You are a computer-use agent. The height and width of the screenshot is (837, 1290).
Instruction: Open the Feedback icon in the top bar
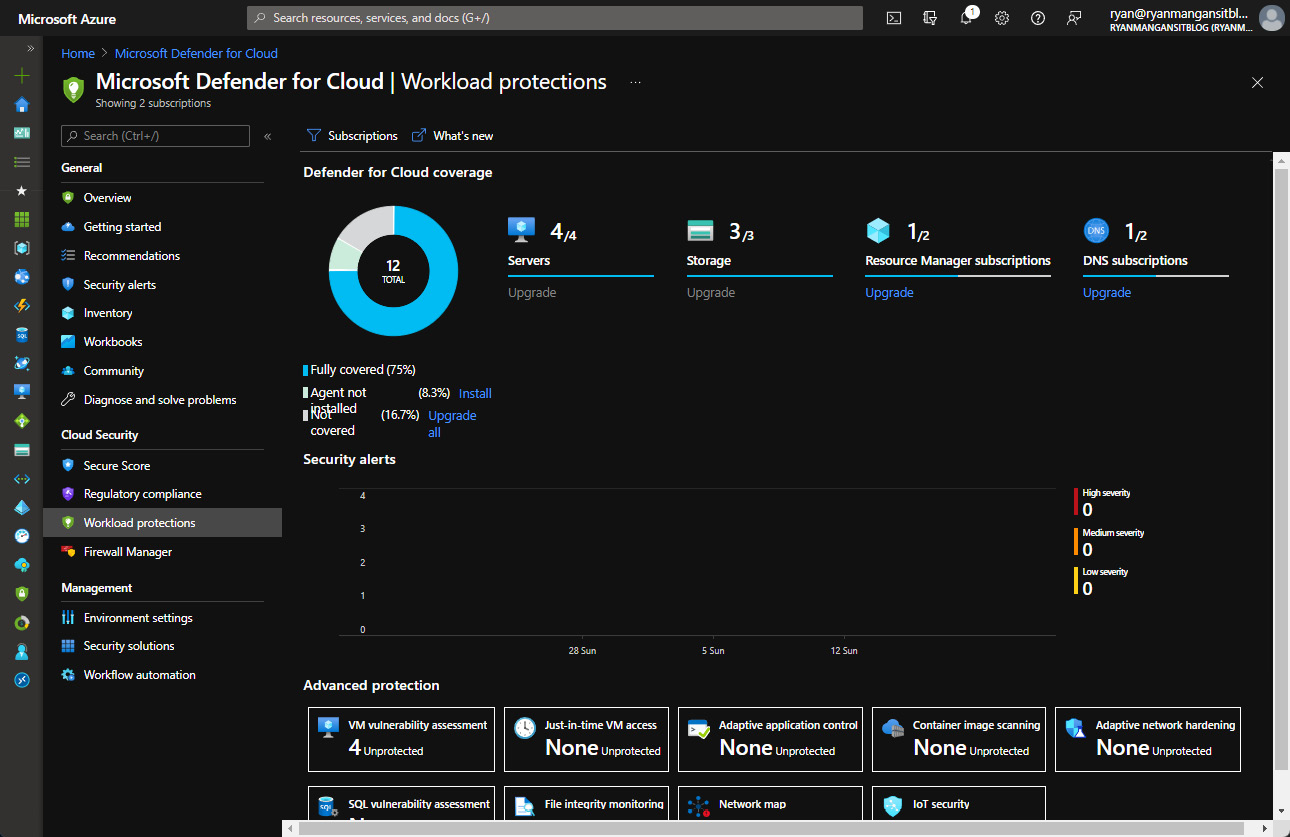(1074, 18)
